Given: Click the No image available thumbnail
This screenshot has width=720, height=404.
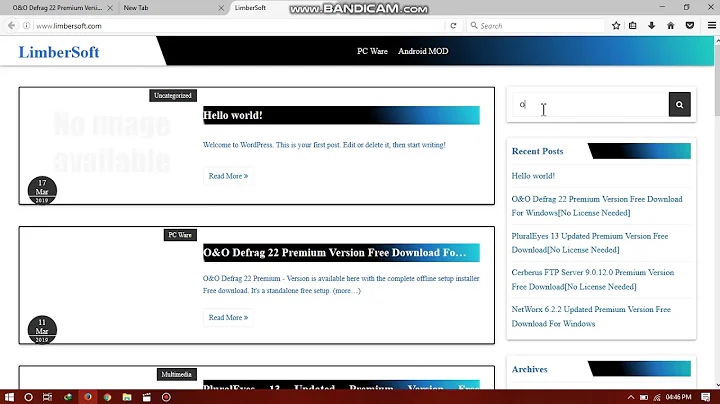Looking at the screenshot, I should [x=112, y=142].
